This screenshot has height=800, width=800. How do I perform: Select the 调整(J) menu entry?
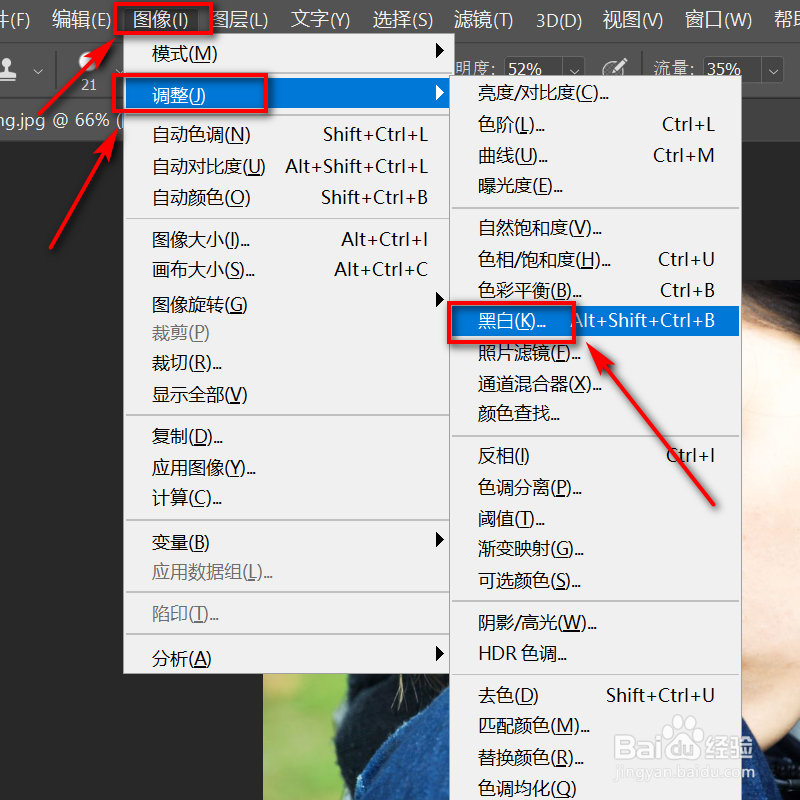point(287,94)
